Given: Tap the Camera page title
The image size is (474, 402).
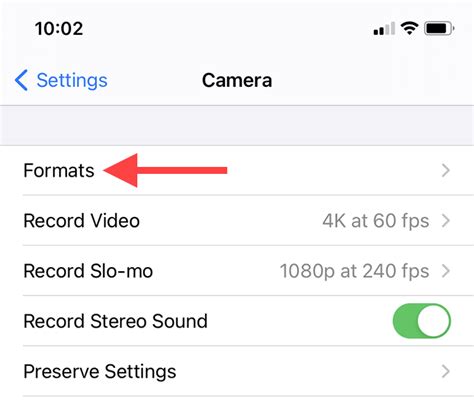Looking at the screenshot, I should 237,80.
